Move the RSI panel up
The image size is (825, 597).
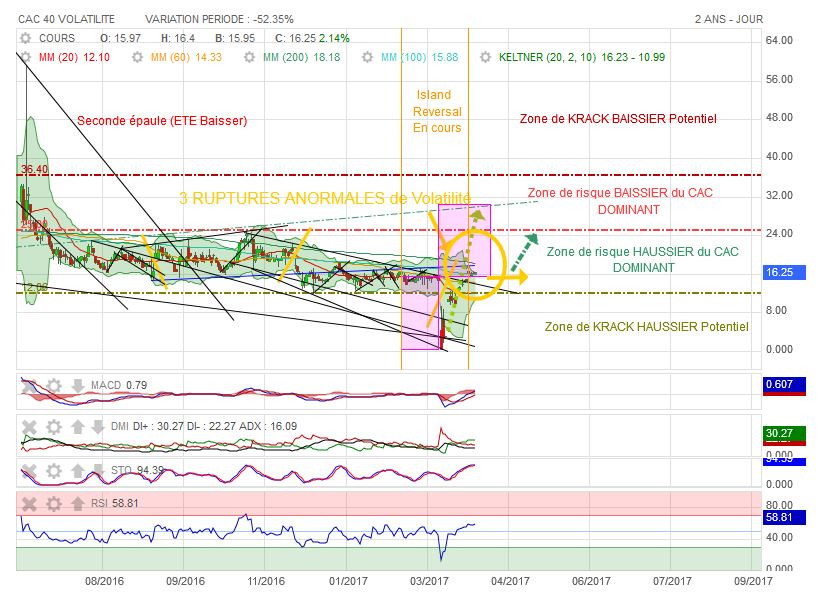[x=78, y=504]
